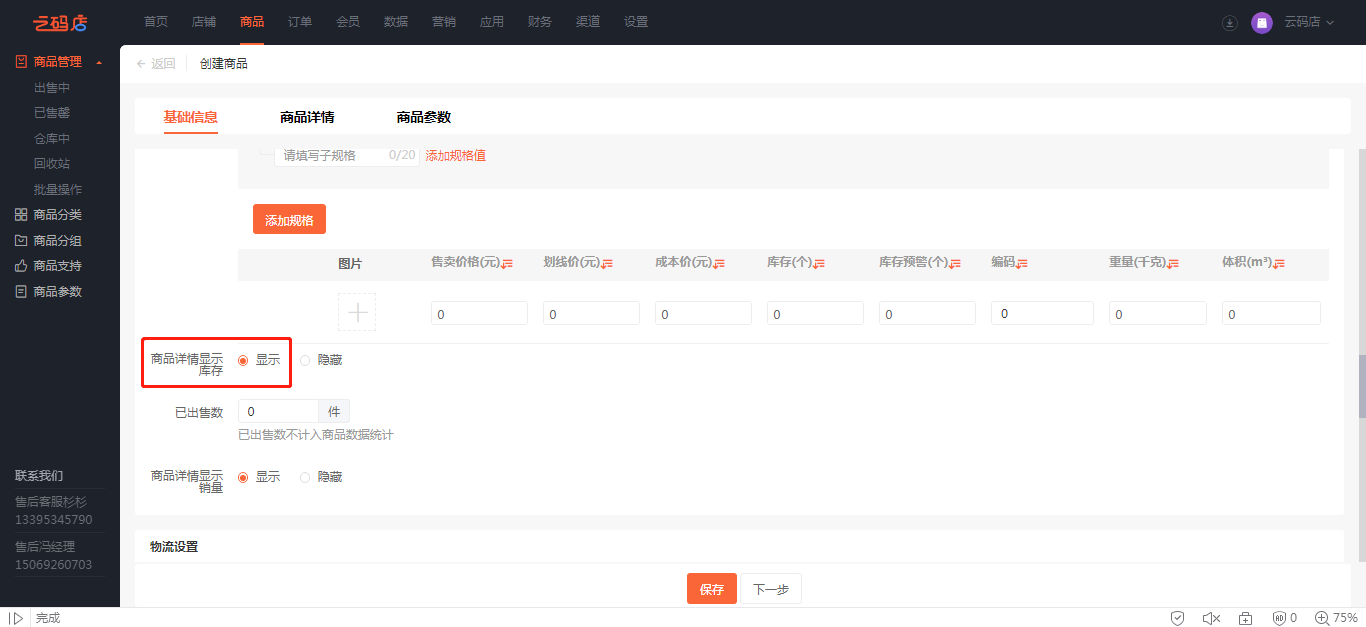1366x627 pixels.
Task: Click the 已出售数 input field
Action: tap(278, 411)
